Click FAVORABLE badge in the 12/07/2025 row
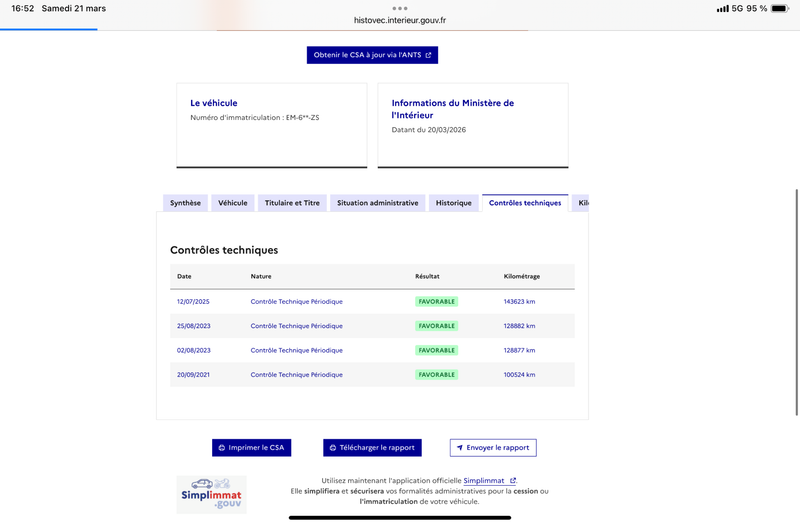This screenshot has width=800, height=525. tap(436, 302)
